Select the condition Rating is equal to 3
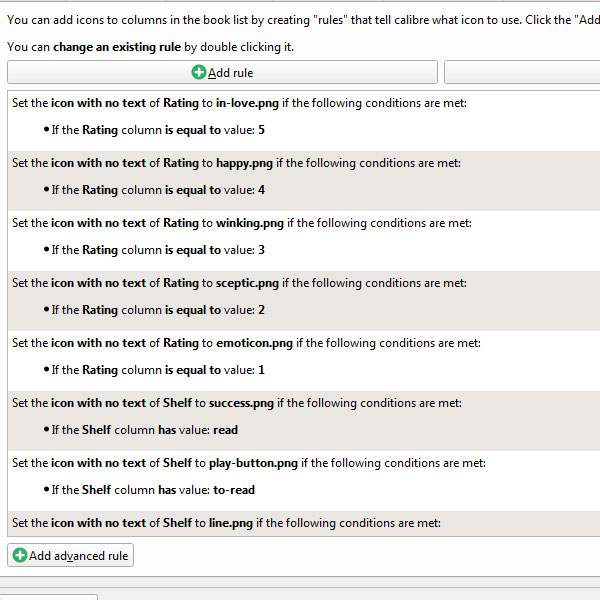The image size is (600, 600). [158, 250]
